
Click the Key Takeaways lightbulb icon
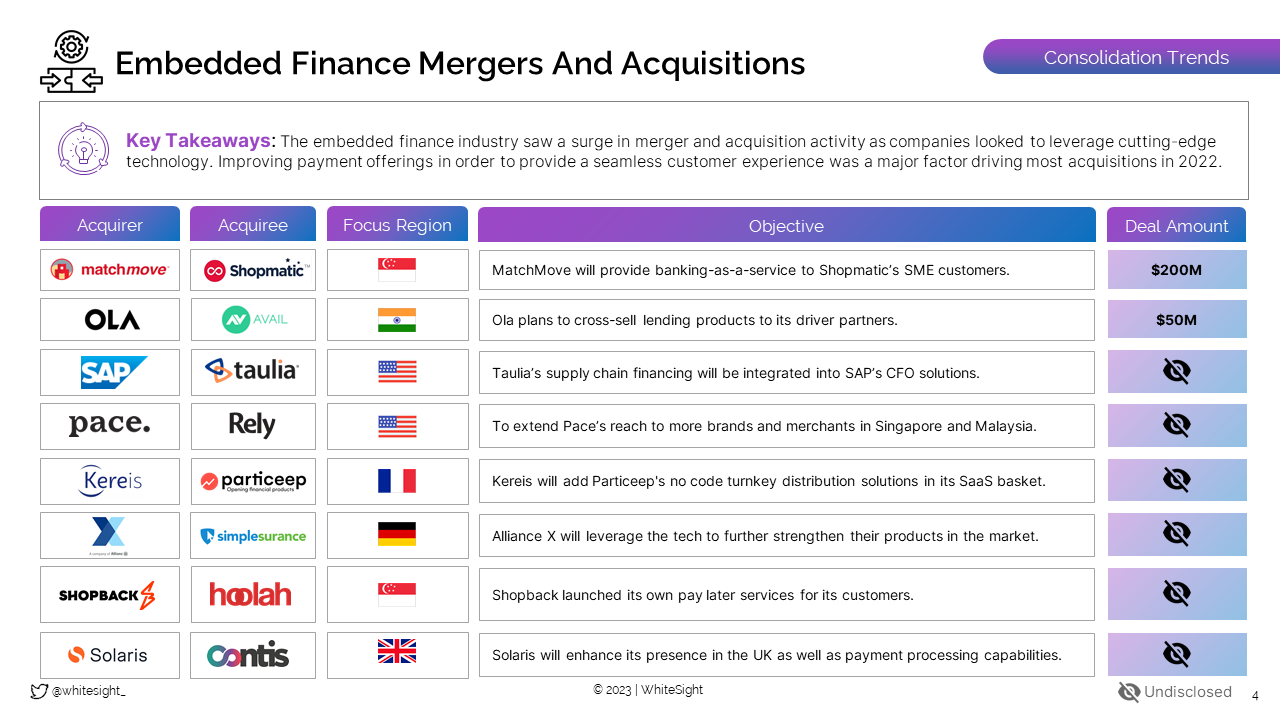(x=83, y=149)
